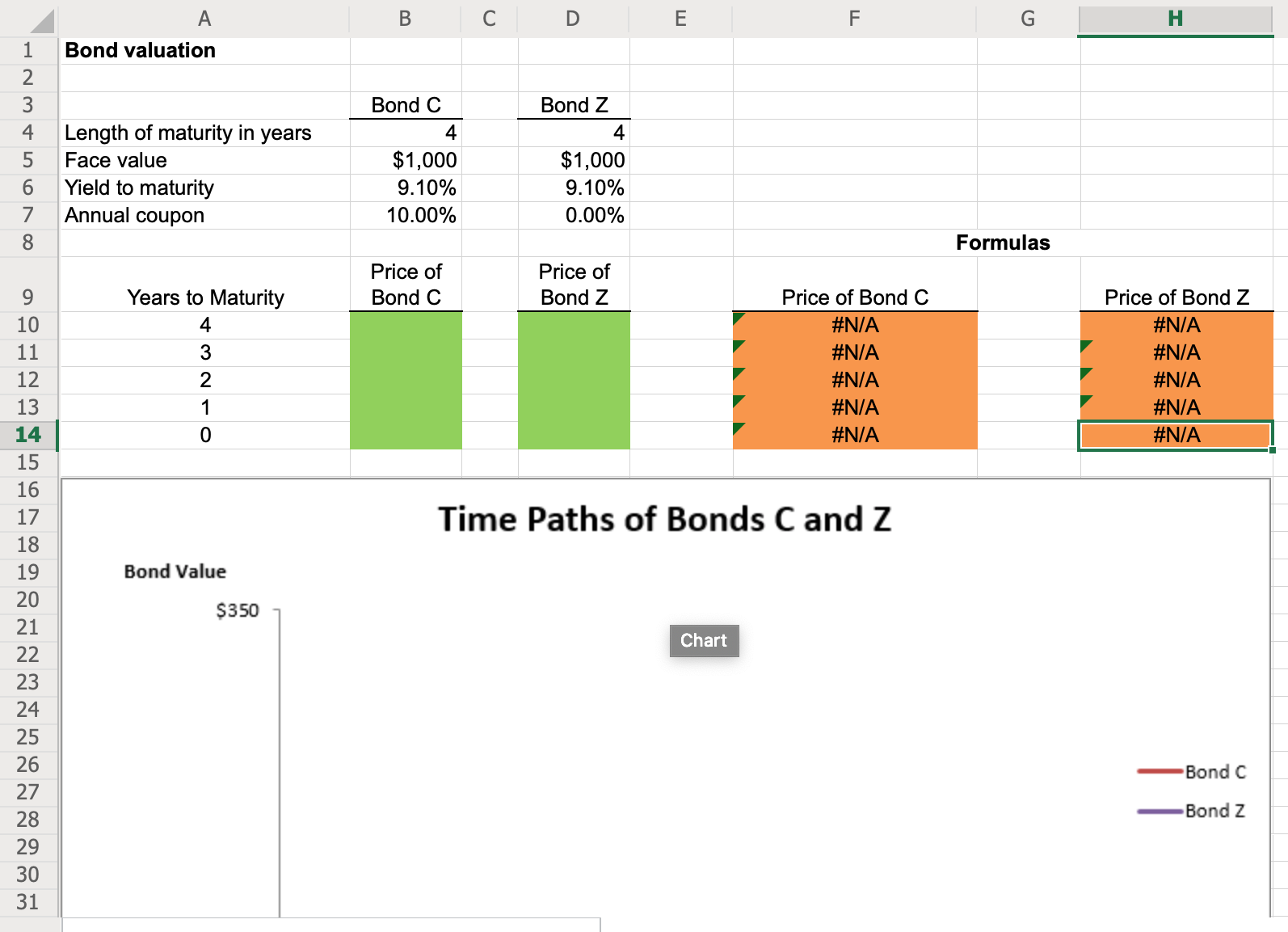Select Bond C face value $1,000 cell
Image resolution: width=1288 pixels, height=932 pixels.
406,160
